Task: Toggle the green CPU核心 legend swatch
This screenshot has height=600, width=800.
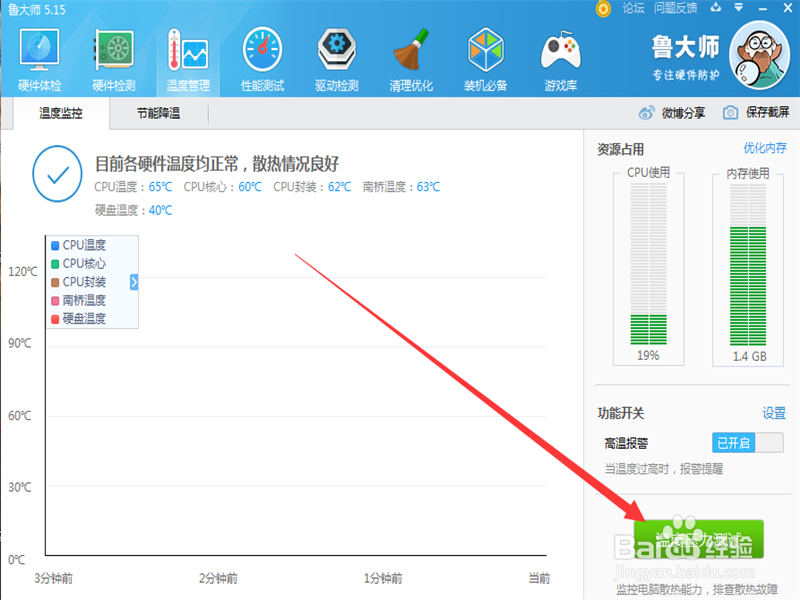Action: pos(55,264)
